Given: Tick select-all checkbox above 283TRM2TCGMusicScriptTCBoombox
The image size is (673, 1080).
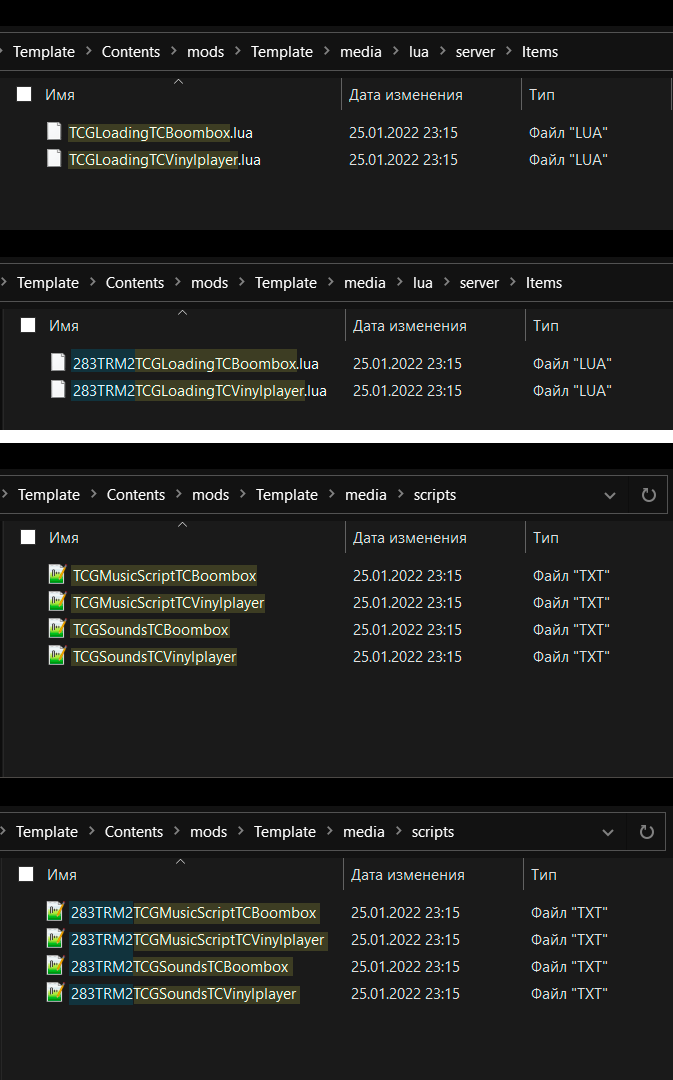Looking at the screenshot, I should [x=26, y=875].
